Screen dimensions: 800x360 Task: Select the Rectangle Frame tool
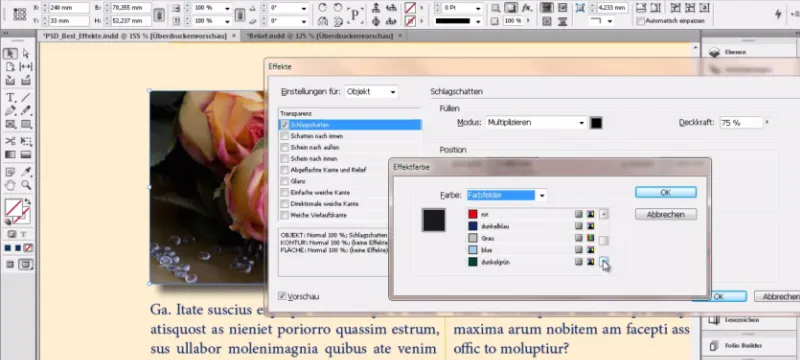tap(10, 124)
